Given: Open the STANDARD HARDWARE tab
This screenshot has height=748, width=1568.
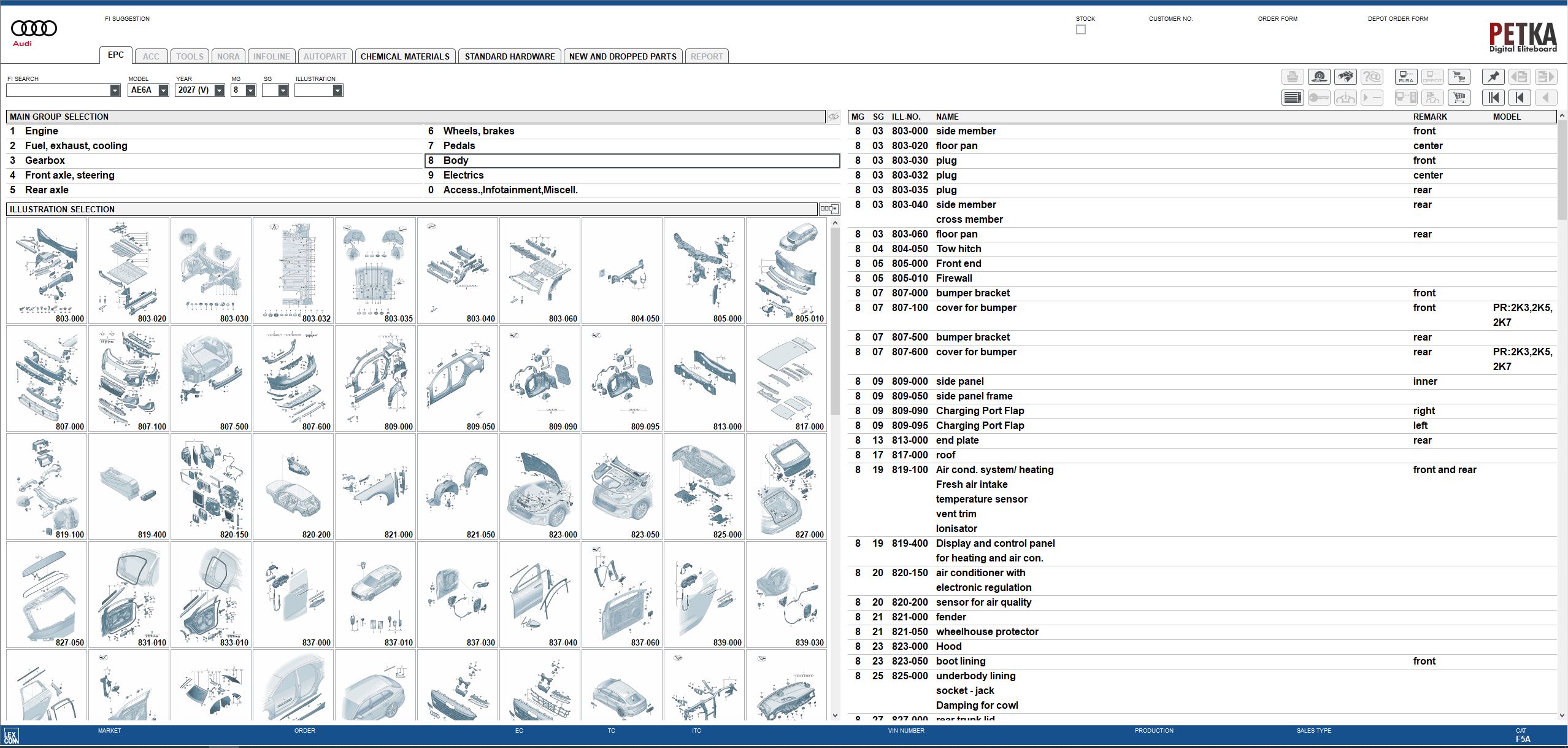Looking at the screenshot, I should [510, 56].
